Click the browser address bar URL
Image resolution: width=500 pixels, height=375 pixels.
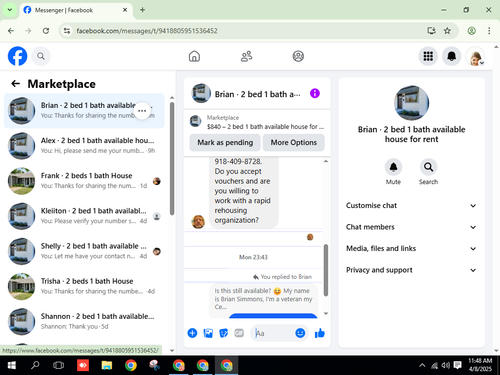click(147, 31)
